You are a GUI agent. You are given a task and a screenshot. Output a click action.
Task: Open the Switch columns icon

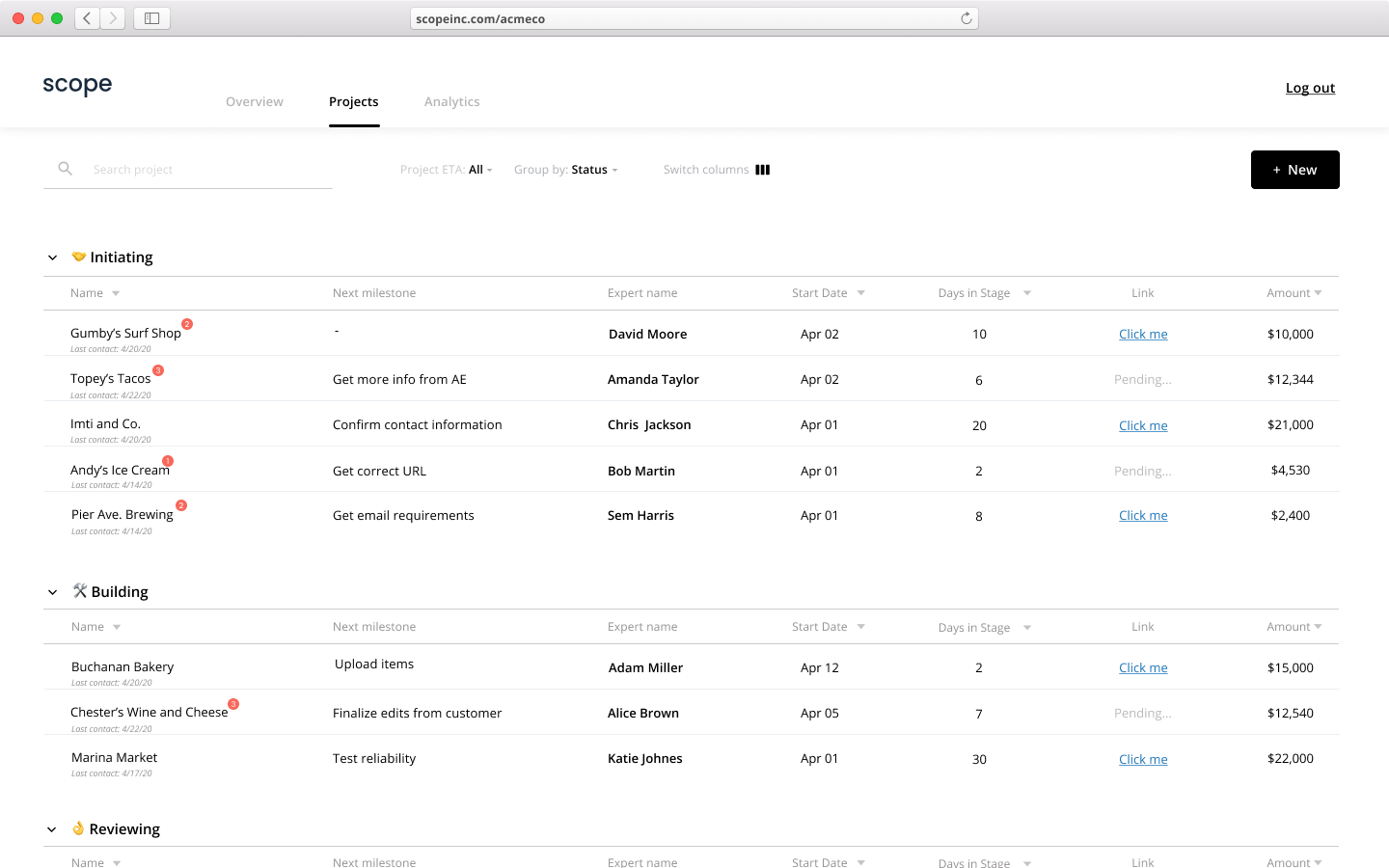pos(762,169)
